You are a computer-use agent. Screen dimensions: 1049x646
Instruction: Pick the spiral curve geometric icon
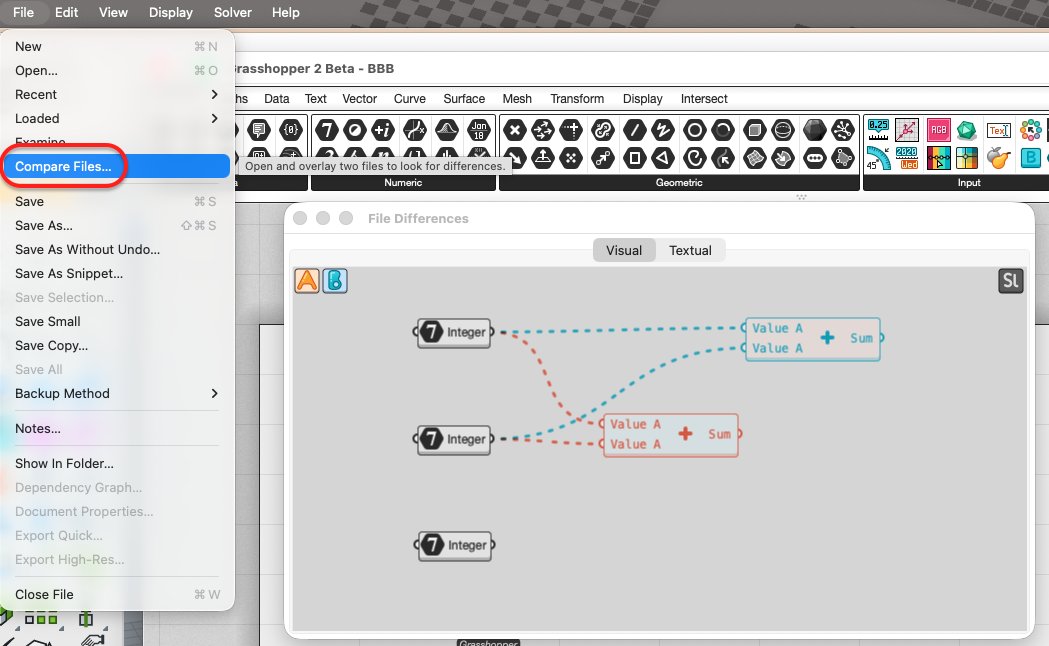(x=694, y=158)
